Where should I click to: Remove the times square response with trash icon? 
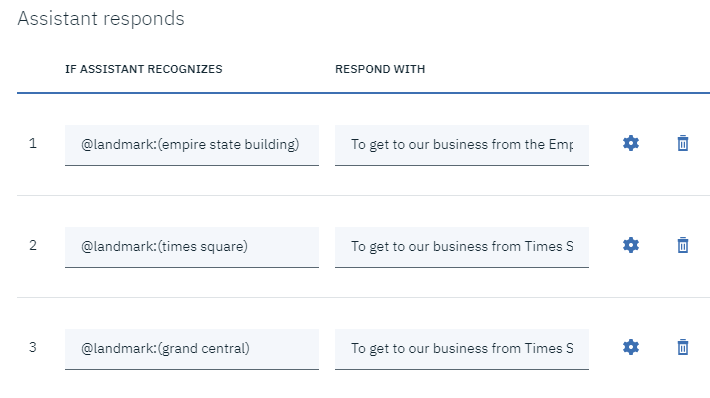pos(683,245)
